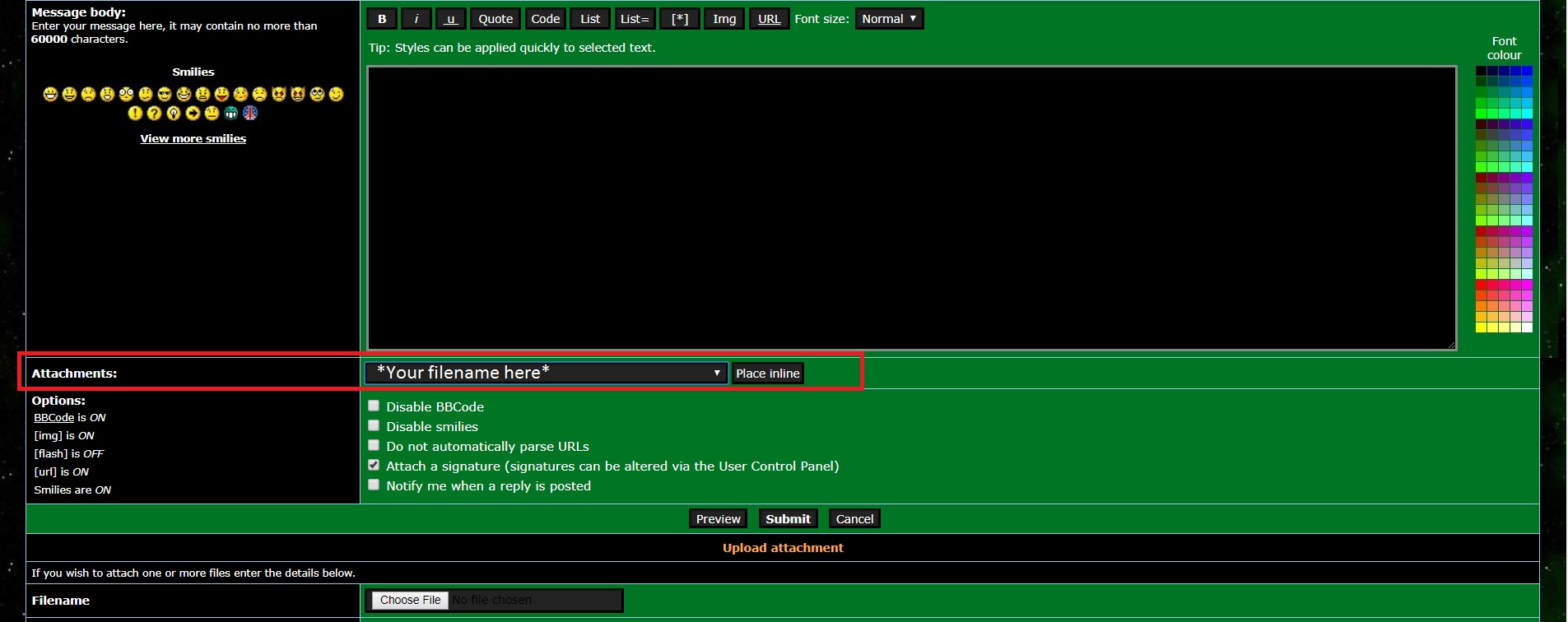Image resolution: width=1568 pixels, height=622 pixels.
Task: Click the Submit button
Action: [788, 519]
